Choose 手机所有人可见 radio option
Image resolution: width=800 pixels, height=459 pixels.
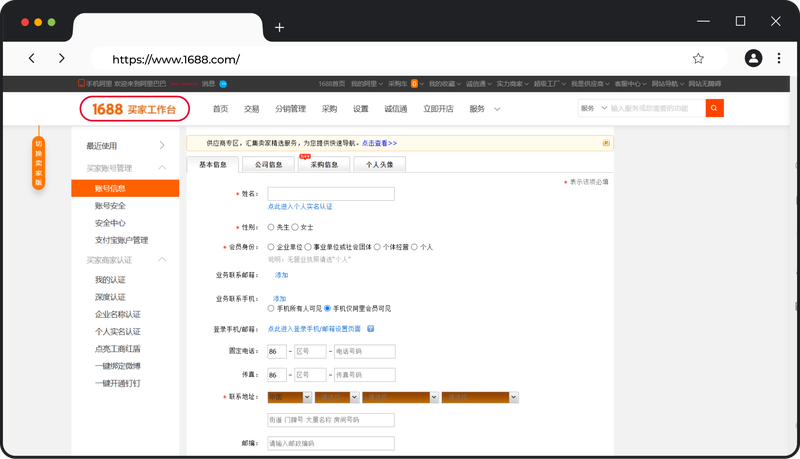click(x=271, y=309)
